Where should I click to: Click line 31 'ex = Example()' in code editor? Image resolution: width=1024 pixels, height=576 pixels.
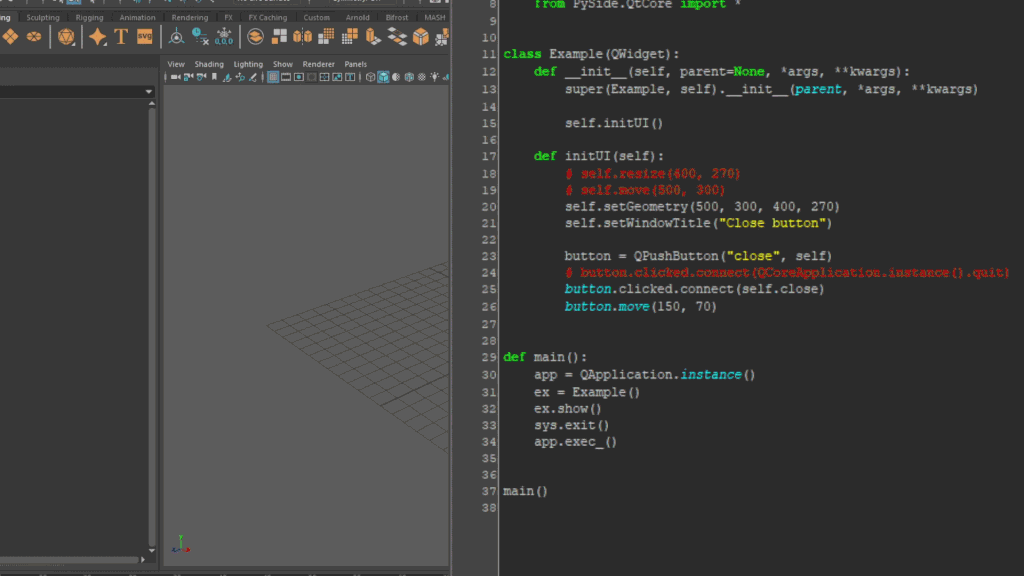pos(587,392)
